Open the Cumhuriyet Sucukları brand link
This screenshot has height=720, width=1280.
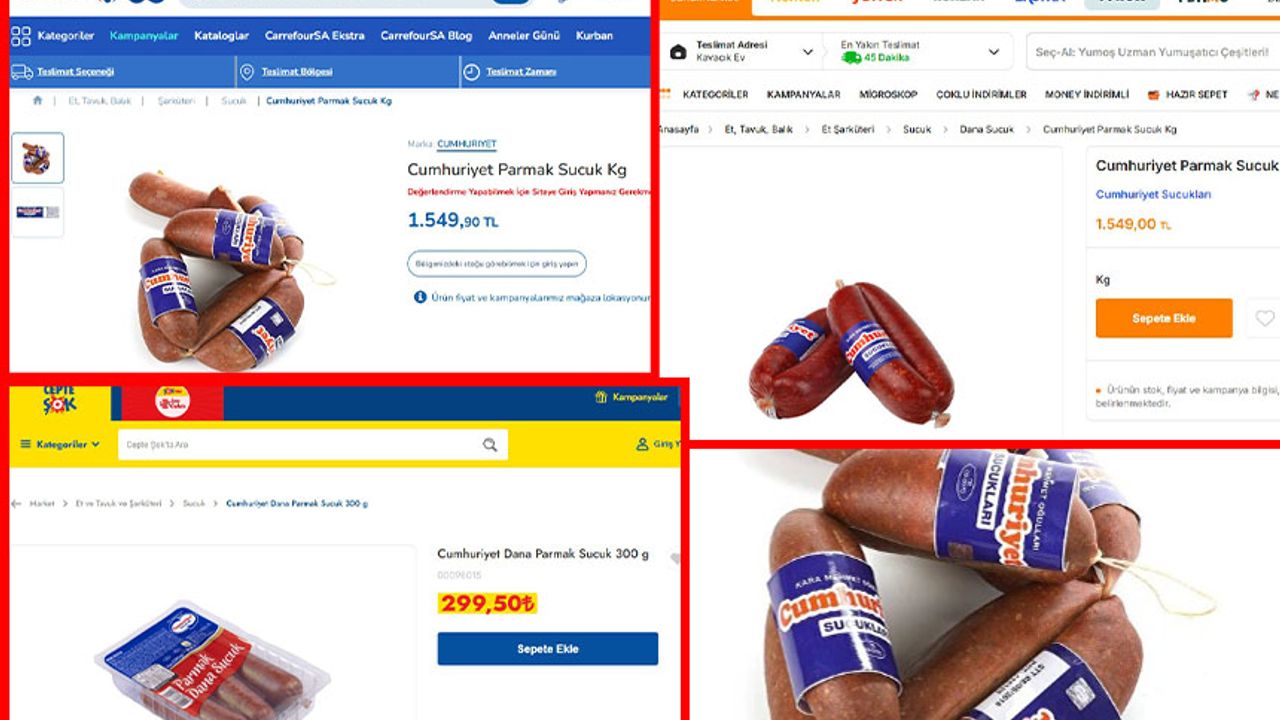click(x=1153, y=195)
